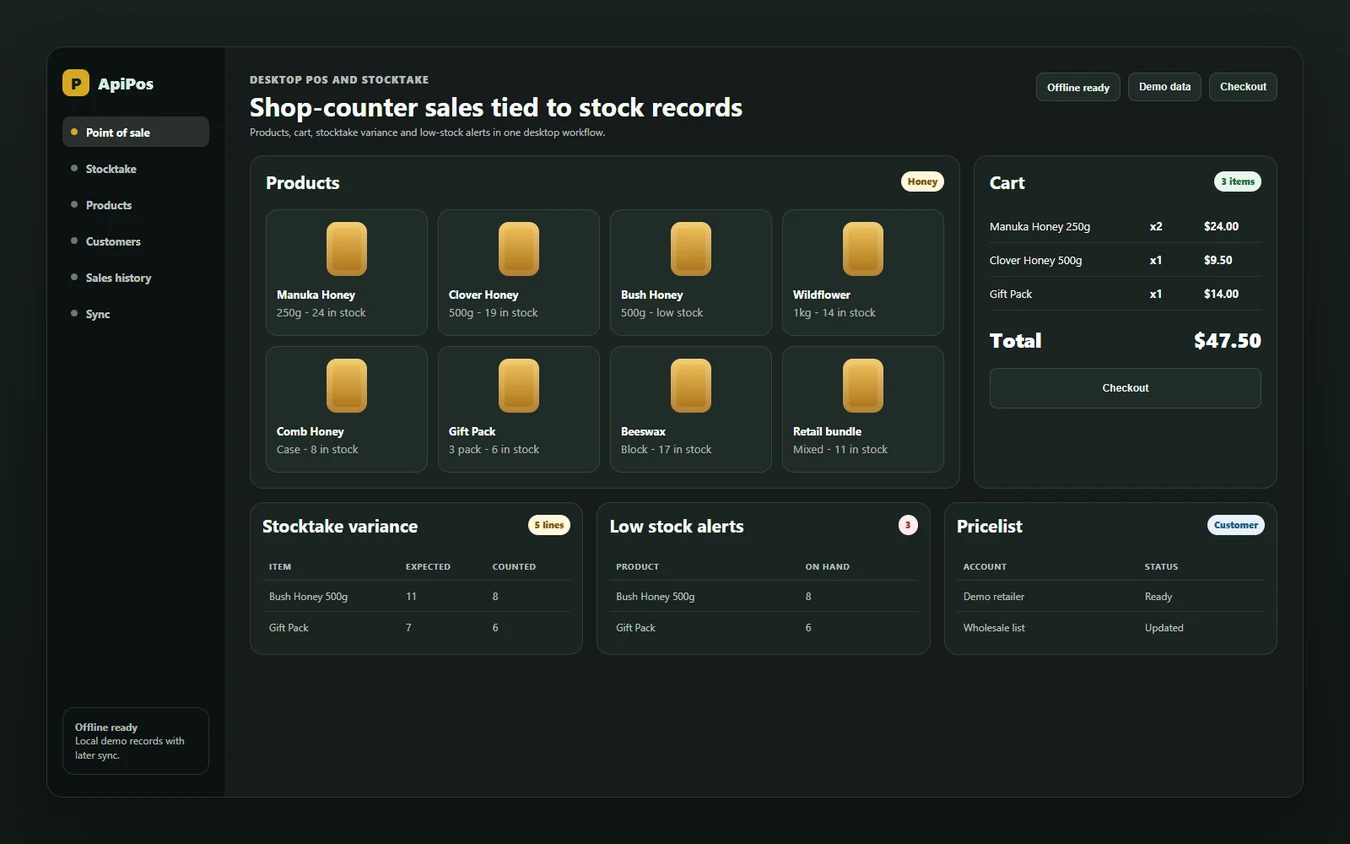The width and height of the screenshot is (1350, 844).
Task: Select the Manuka Honey jar icon
Action: tap(347, 249)
